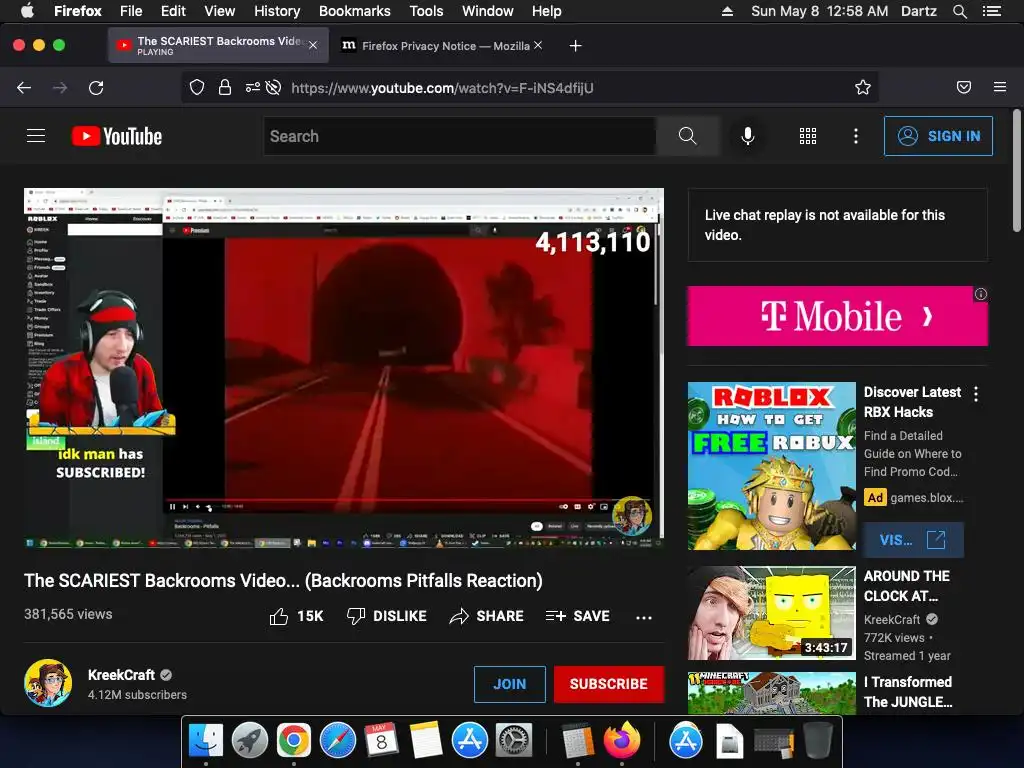Go back with the browser back arrow

(24, 88)
